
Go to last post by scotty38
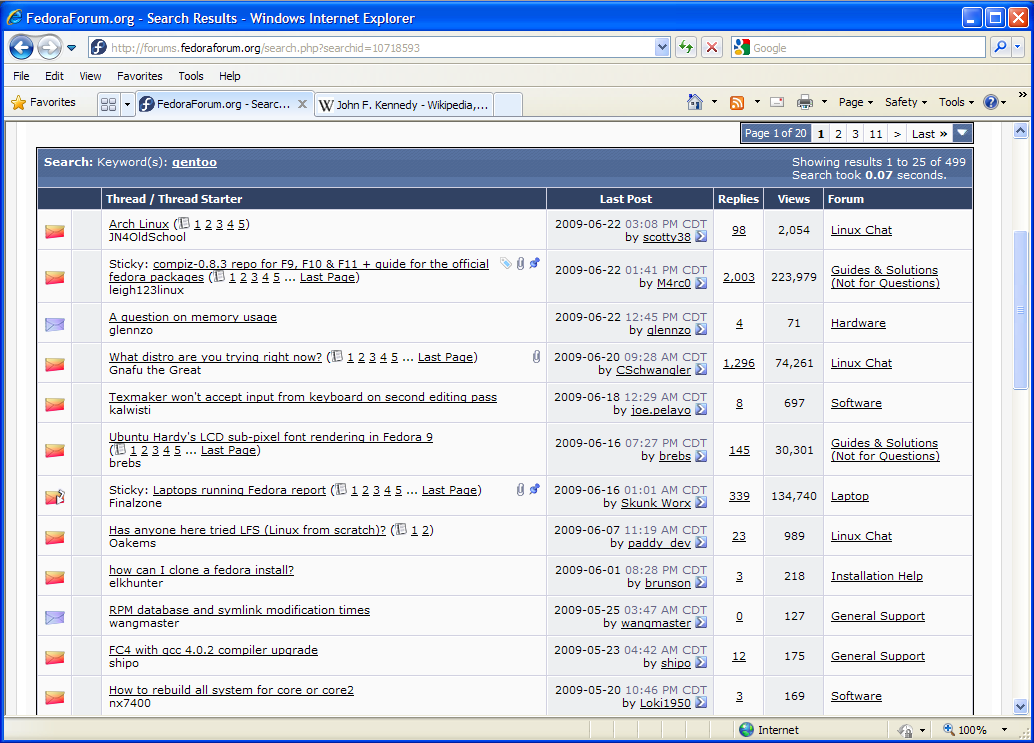702,237
